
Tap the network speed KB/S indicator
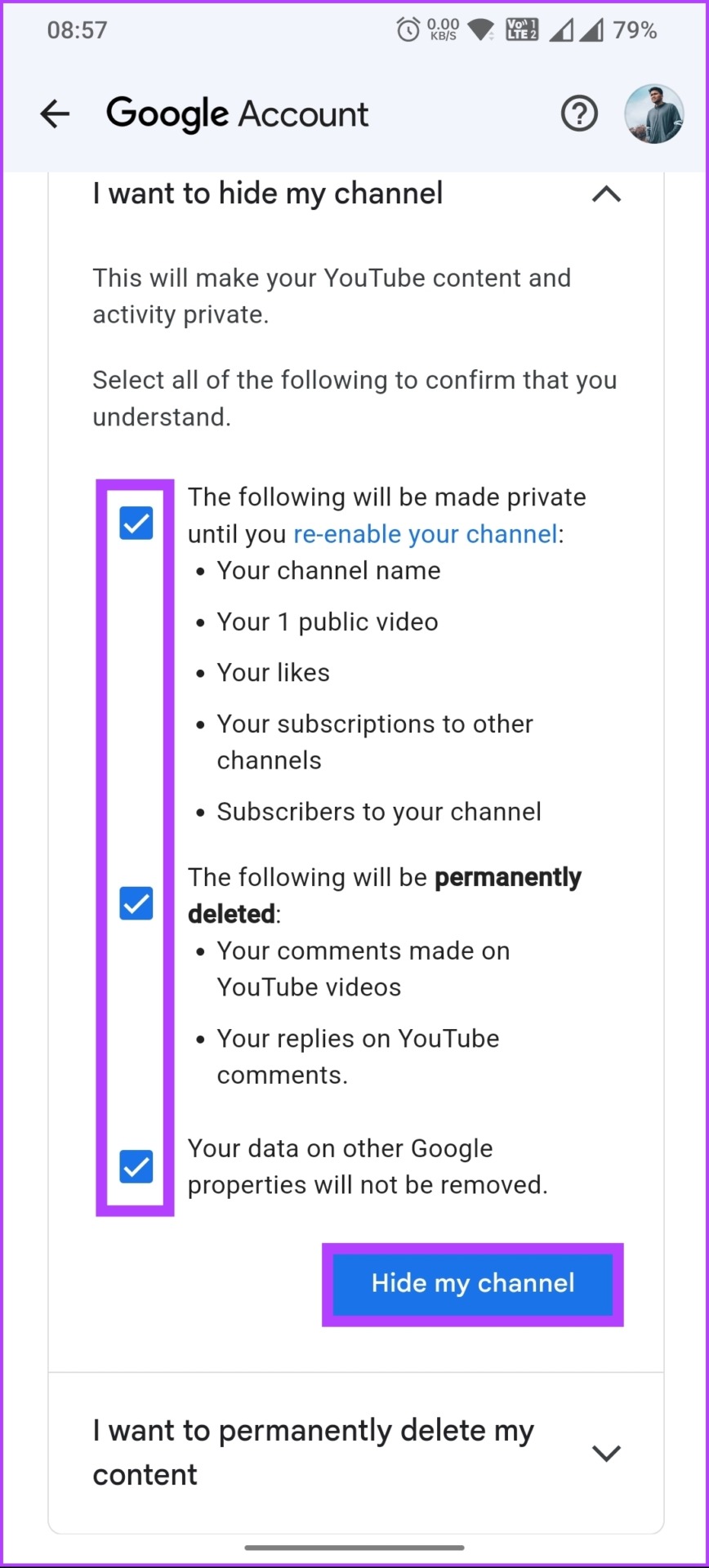[444, 30]
